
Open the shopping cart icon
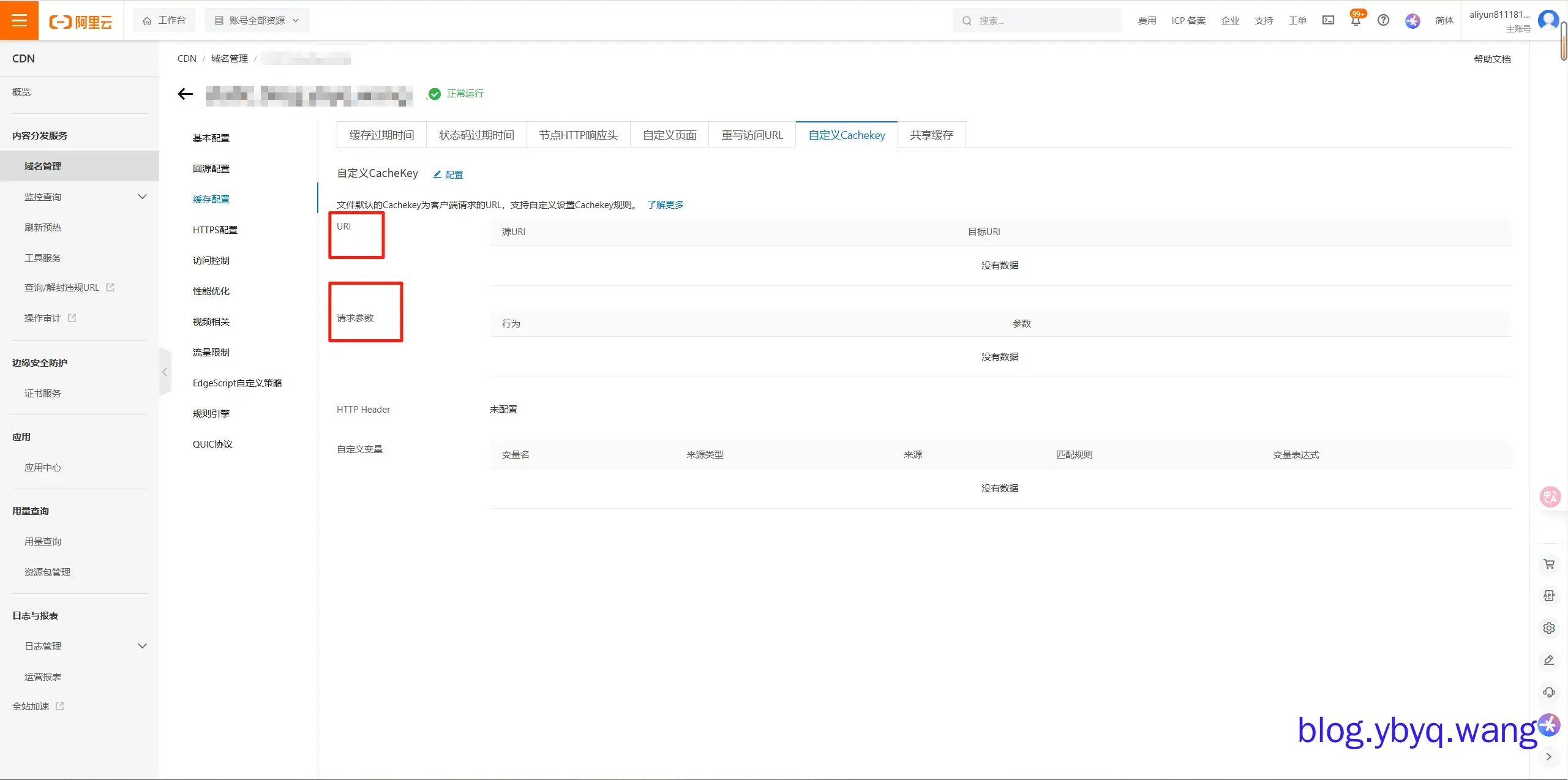point(1548,564)
